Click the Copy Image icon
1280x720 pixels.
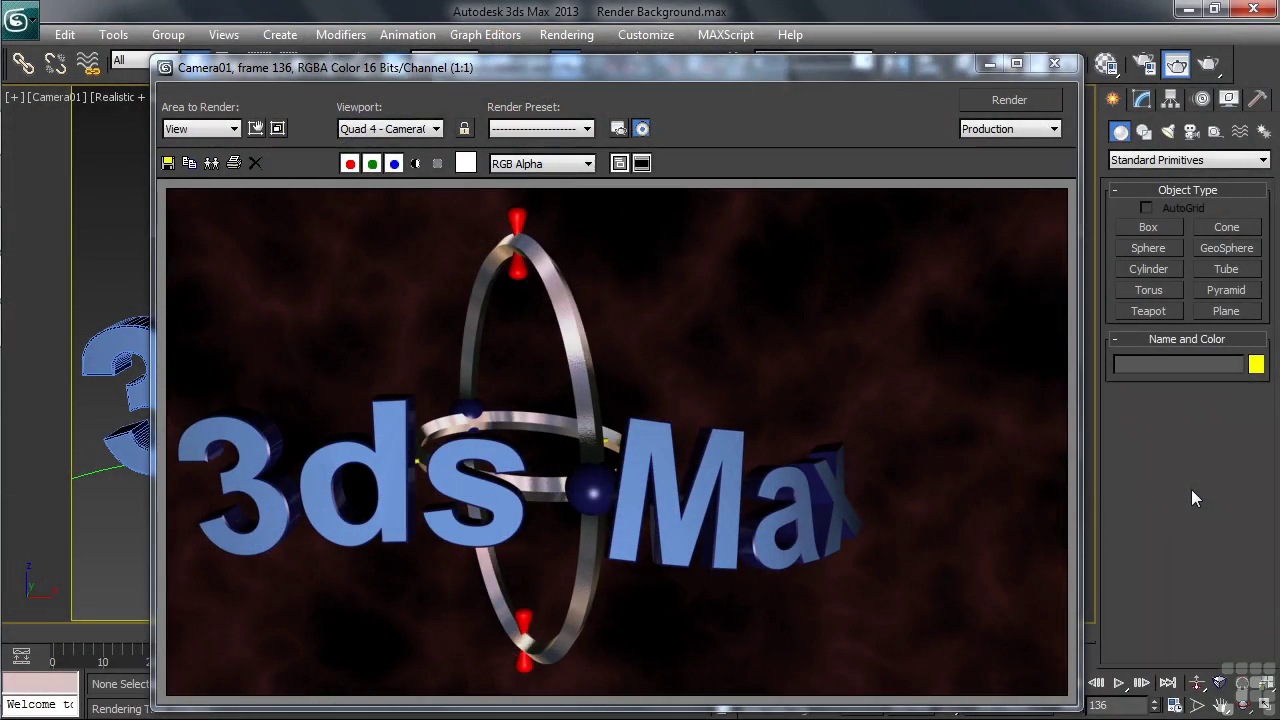[190, 163]
